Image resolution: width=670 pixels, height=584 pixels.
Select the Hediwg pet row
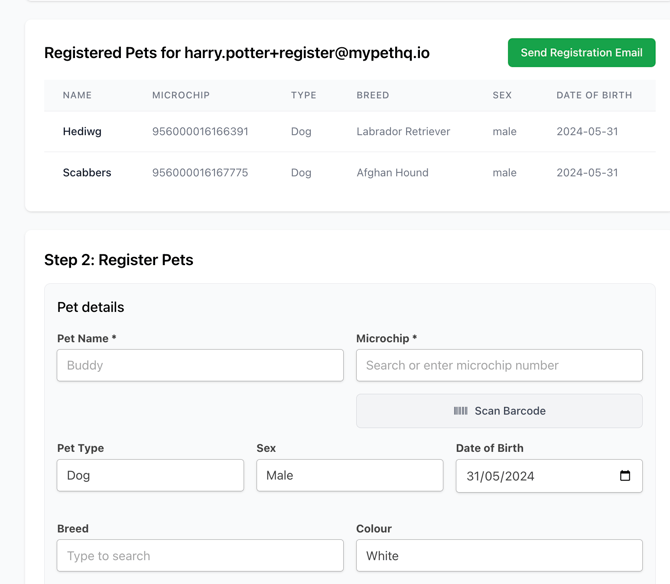[x=82, y=131]
